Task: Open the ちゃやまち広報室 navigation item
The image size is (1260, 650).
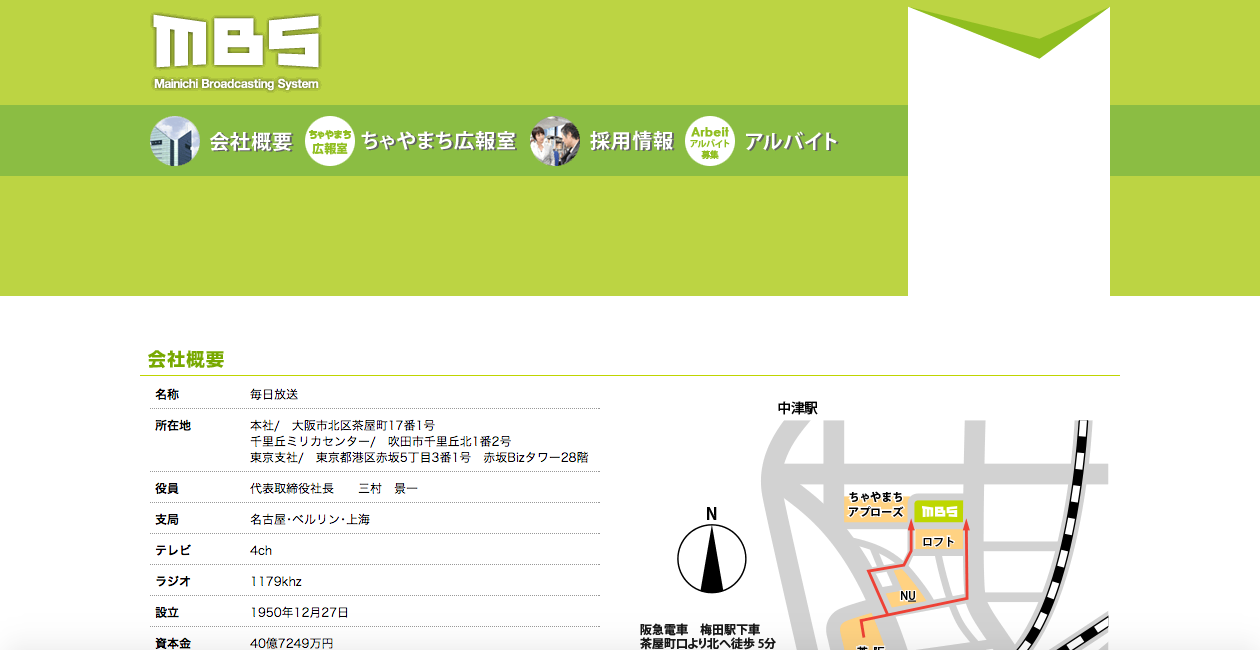Action: 438,141
